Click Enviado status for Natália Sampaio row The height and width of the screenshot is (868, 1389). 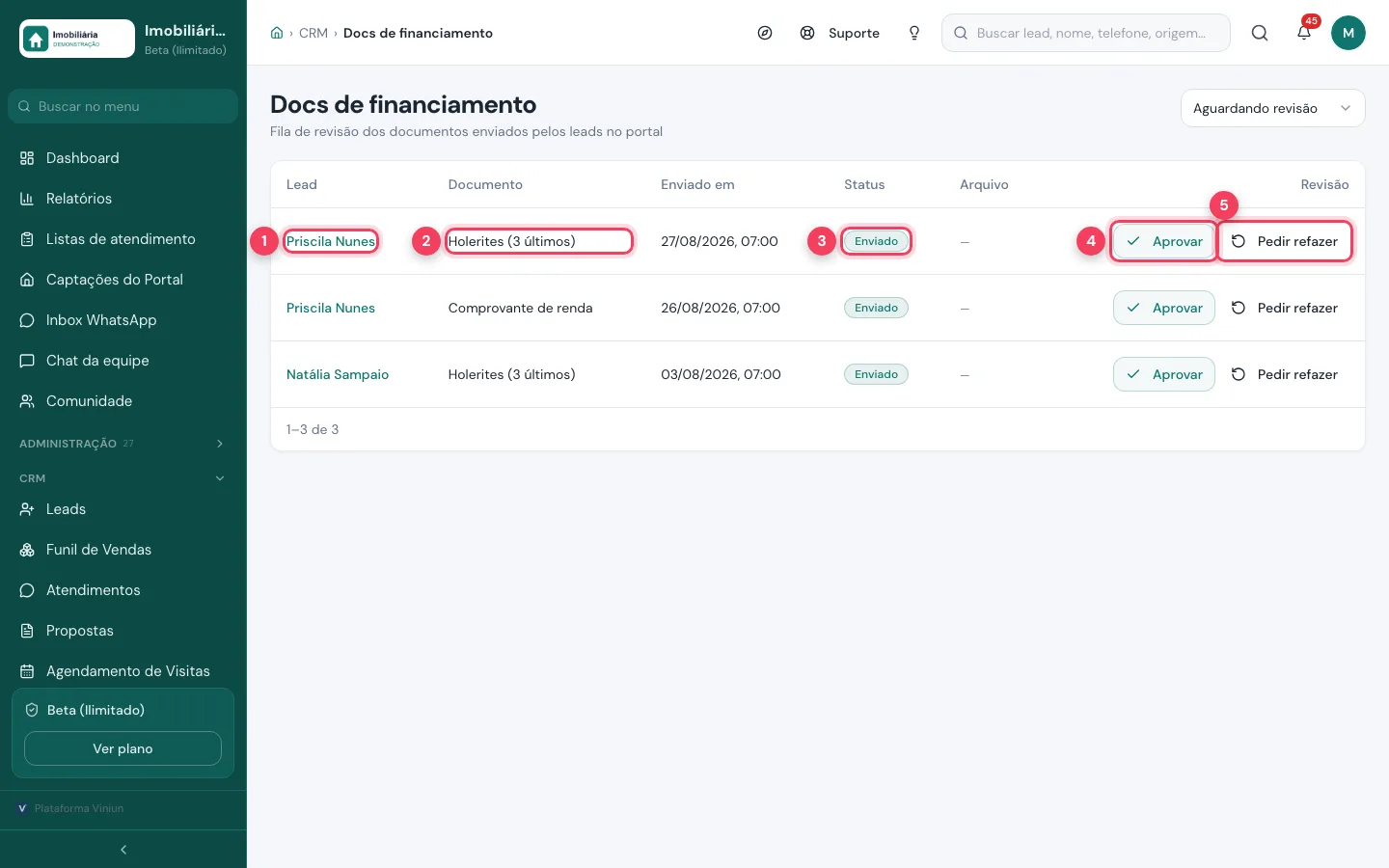click(x=876, y=374)
